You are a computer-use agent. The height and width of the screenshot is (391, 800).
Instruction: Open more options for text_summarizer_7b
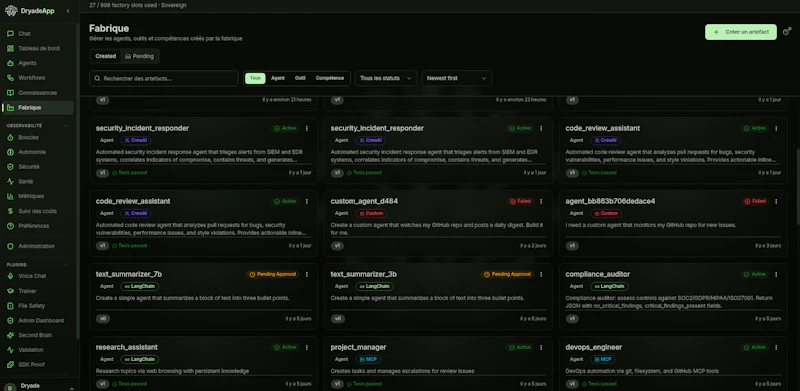click(x=307, y=274)
